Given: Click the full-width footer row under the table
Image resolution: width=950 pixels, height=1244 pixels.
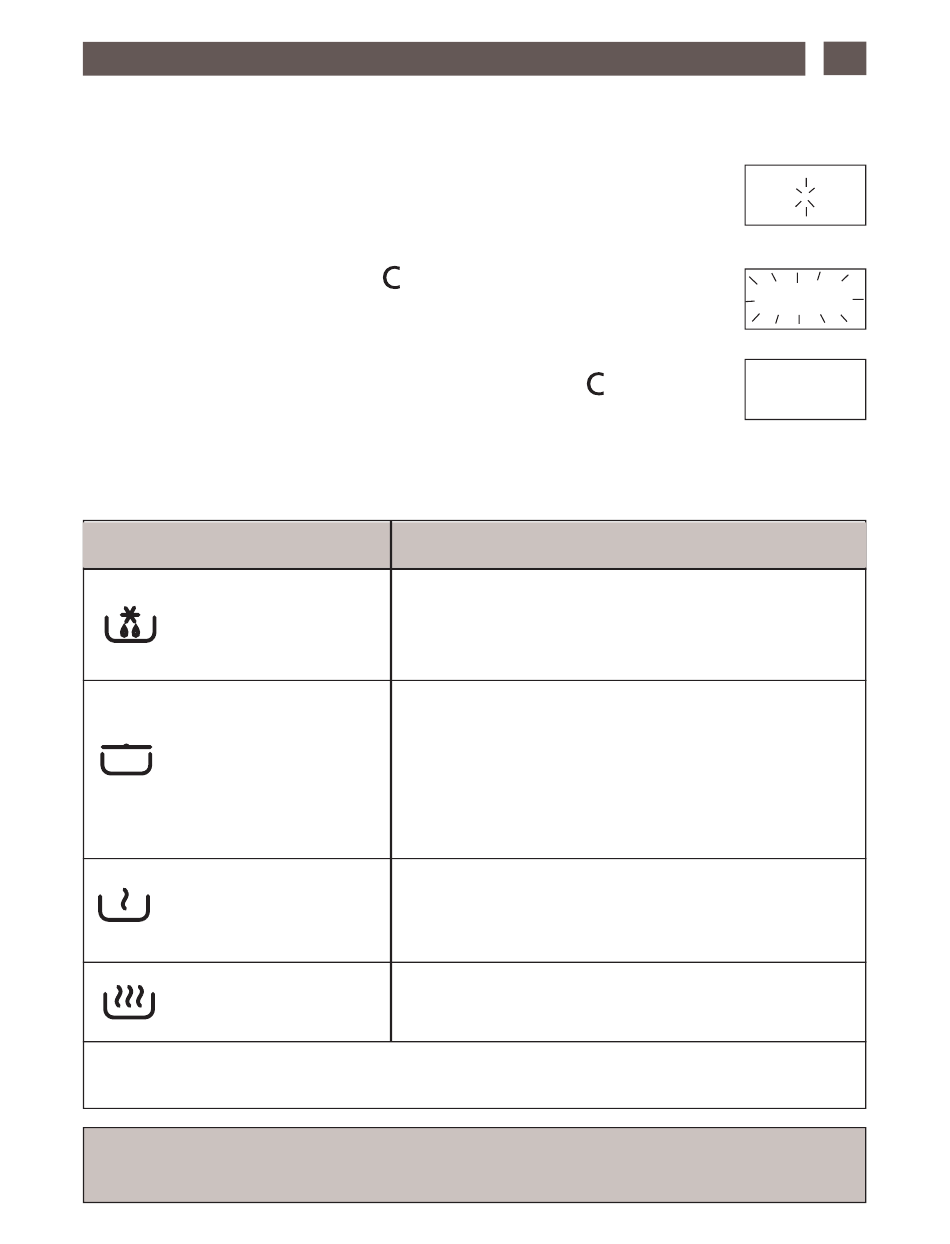Looking at the screenshot, I should [x=474, y=1075].
